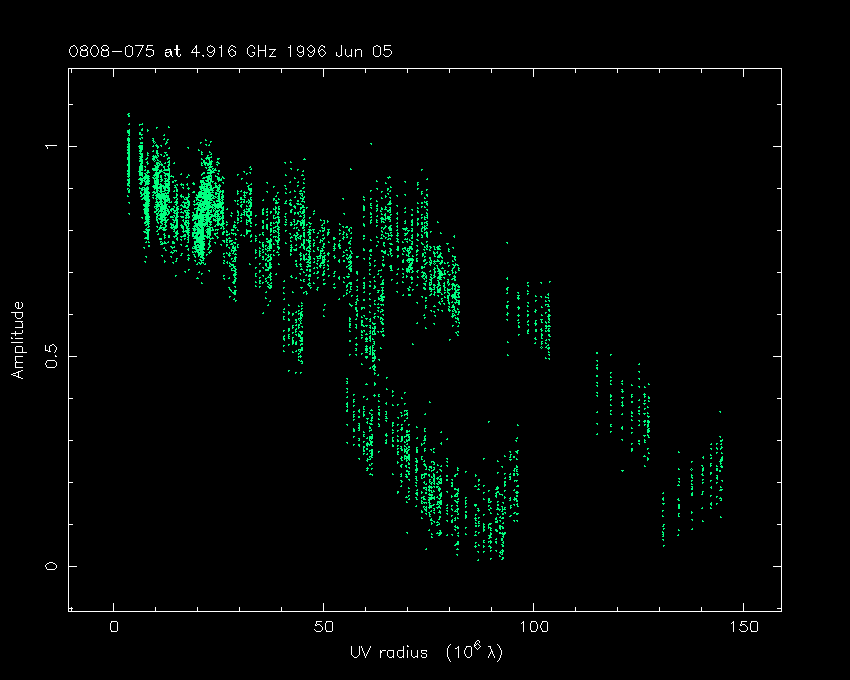The height and width of the screenshot is (680, 850).
Task: Click the x-axis tick label 0
Action: (x=114, y=627)
